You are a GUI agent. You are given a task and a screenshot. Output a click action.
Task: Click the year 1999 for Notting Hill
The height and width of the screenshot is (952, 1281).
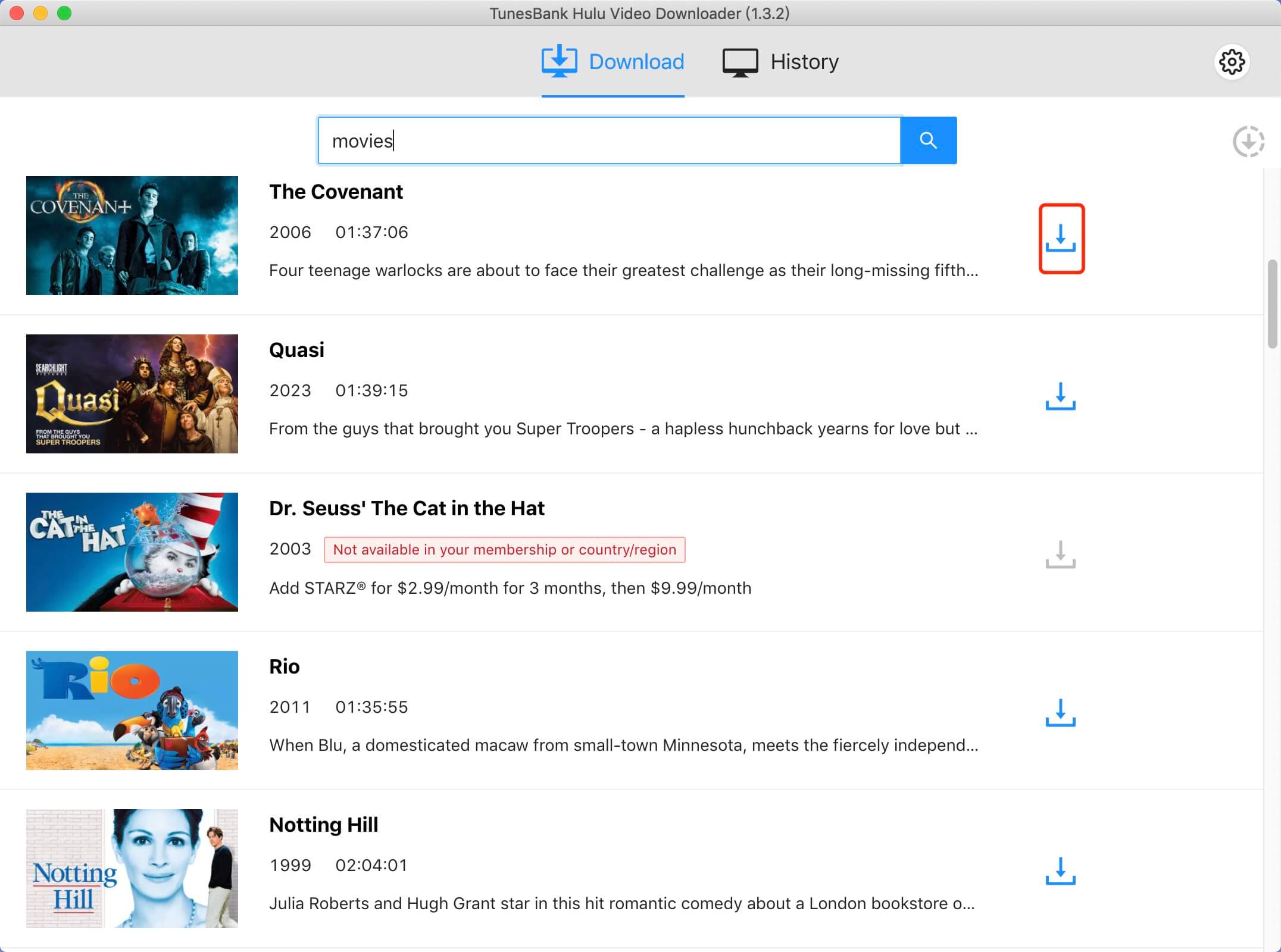point(290,865)
